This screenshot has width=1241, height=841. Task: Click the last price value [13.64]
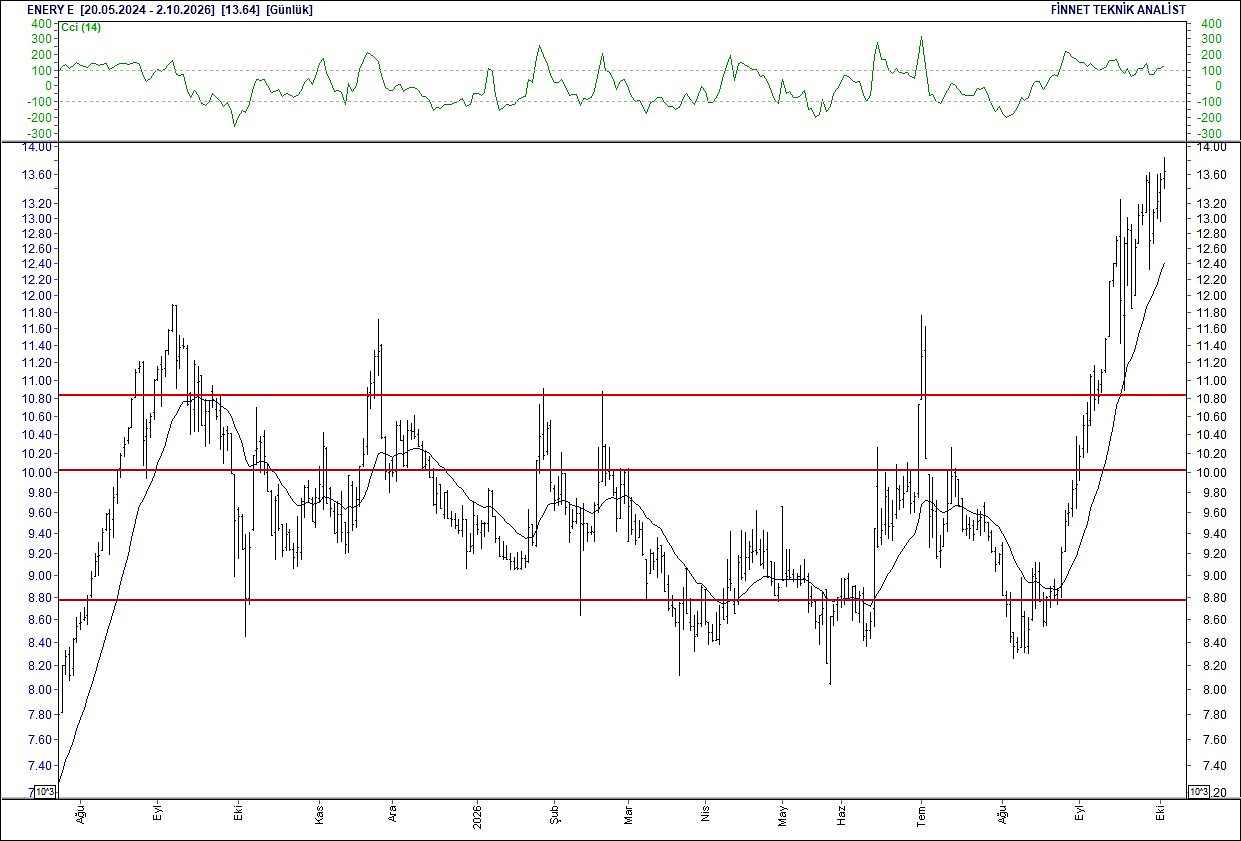tap(242, 9)
